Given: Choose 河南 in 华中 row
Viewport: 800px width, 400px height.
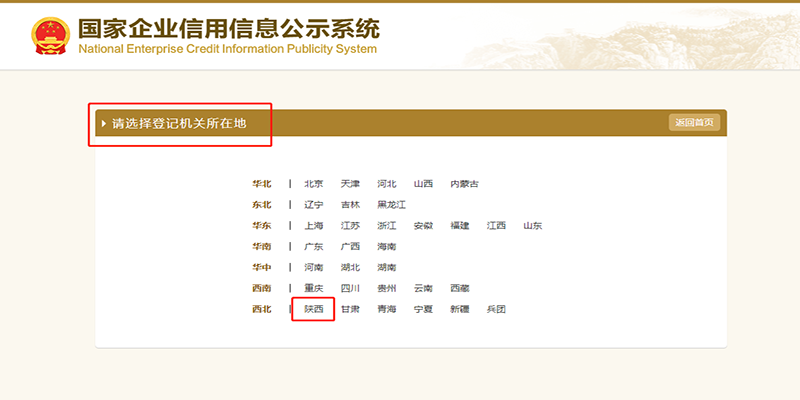Looking at the screenshot, I should coord(314,267).
